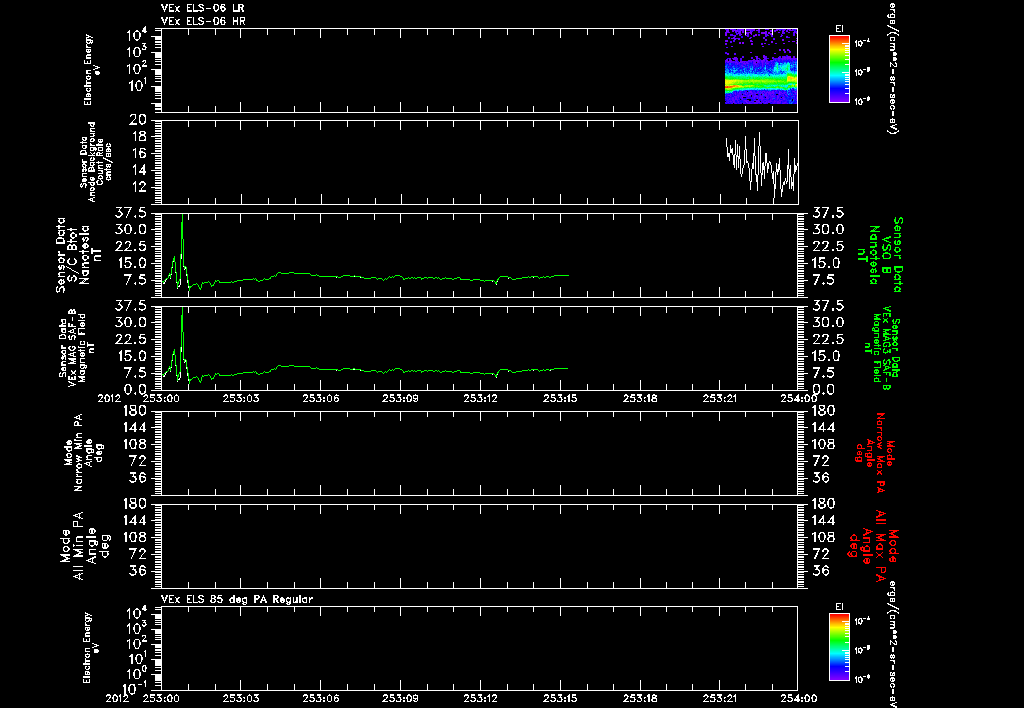
Task: Click '253:15' on the middle time axis
Action: click(560, 398)
